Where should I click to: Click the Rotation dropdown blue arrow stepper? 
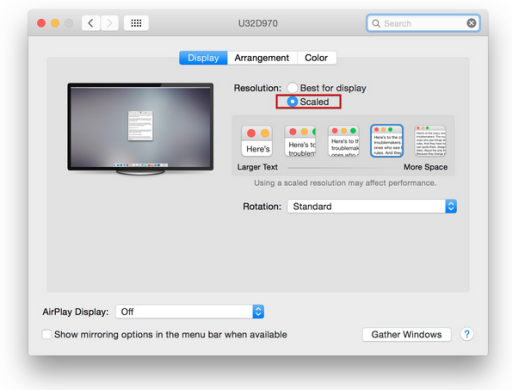pos(451,206)
